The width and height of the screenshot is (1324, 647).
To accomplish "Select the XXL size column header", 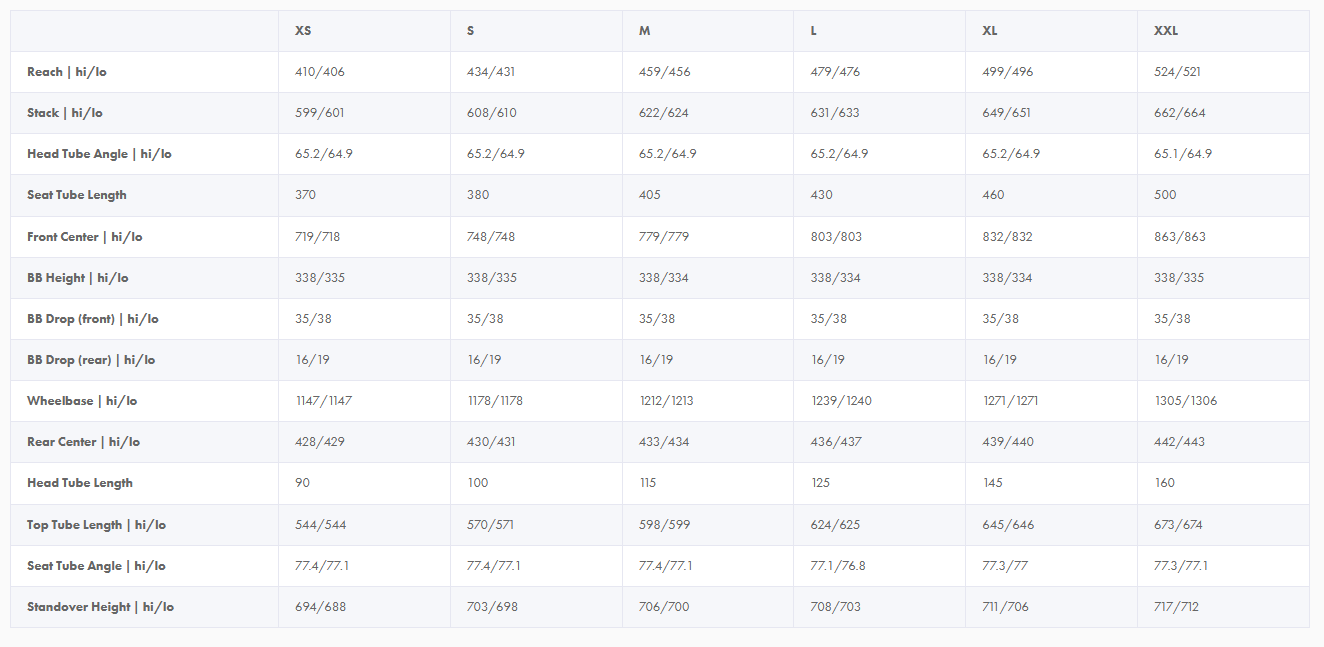I will tap(1166, 31).
